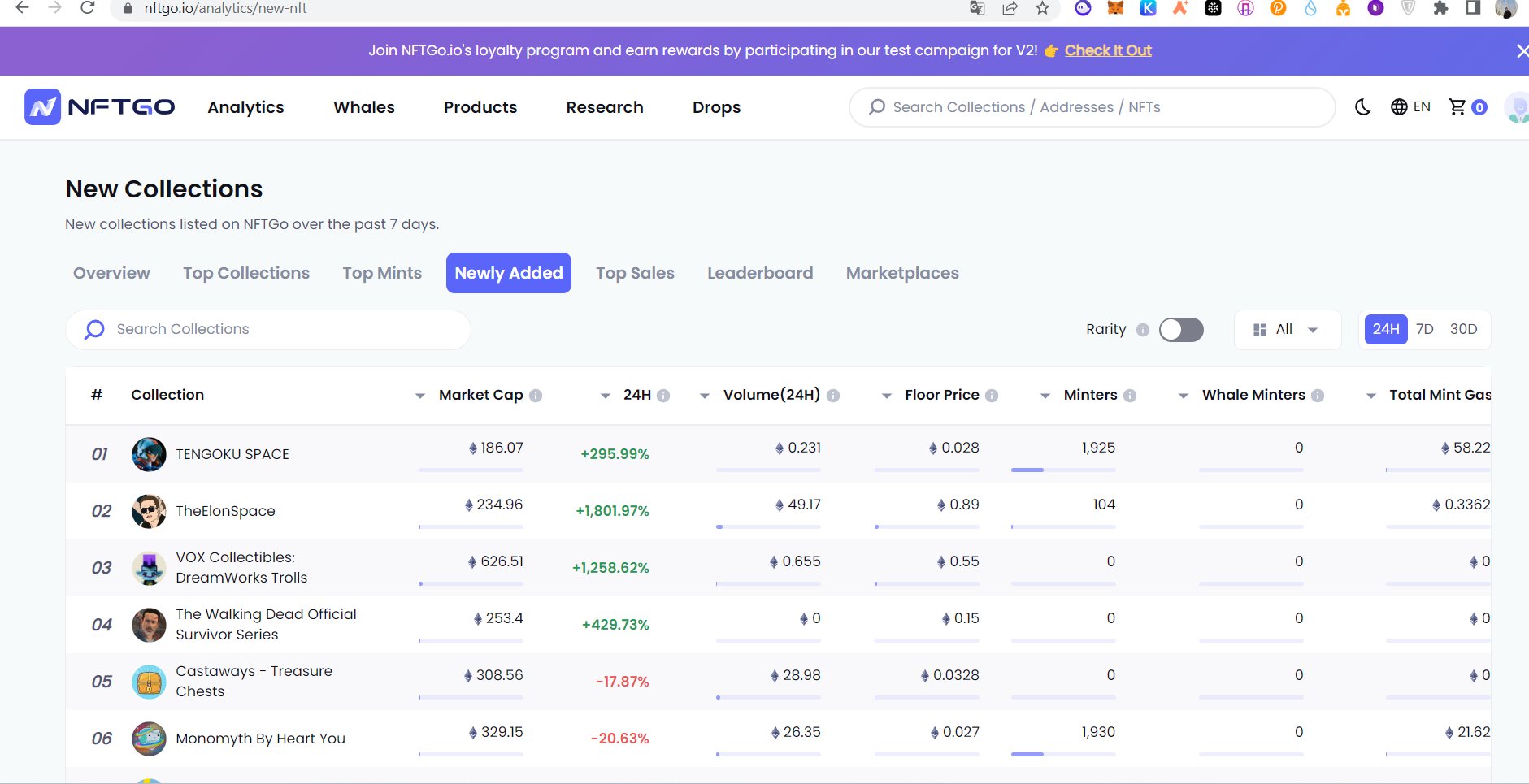Sort by Minters arrow

point(1045,396)
